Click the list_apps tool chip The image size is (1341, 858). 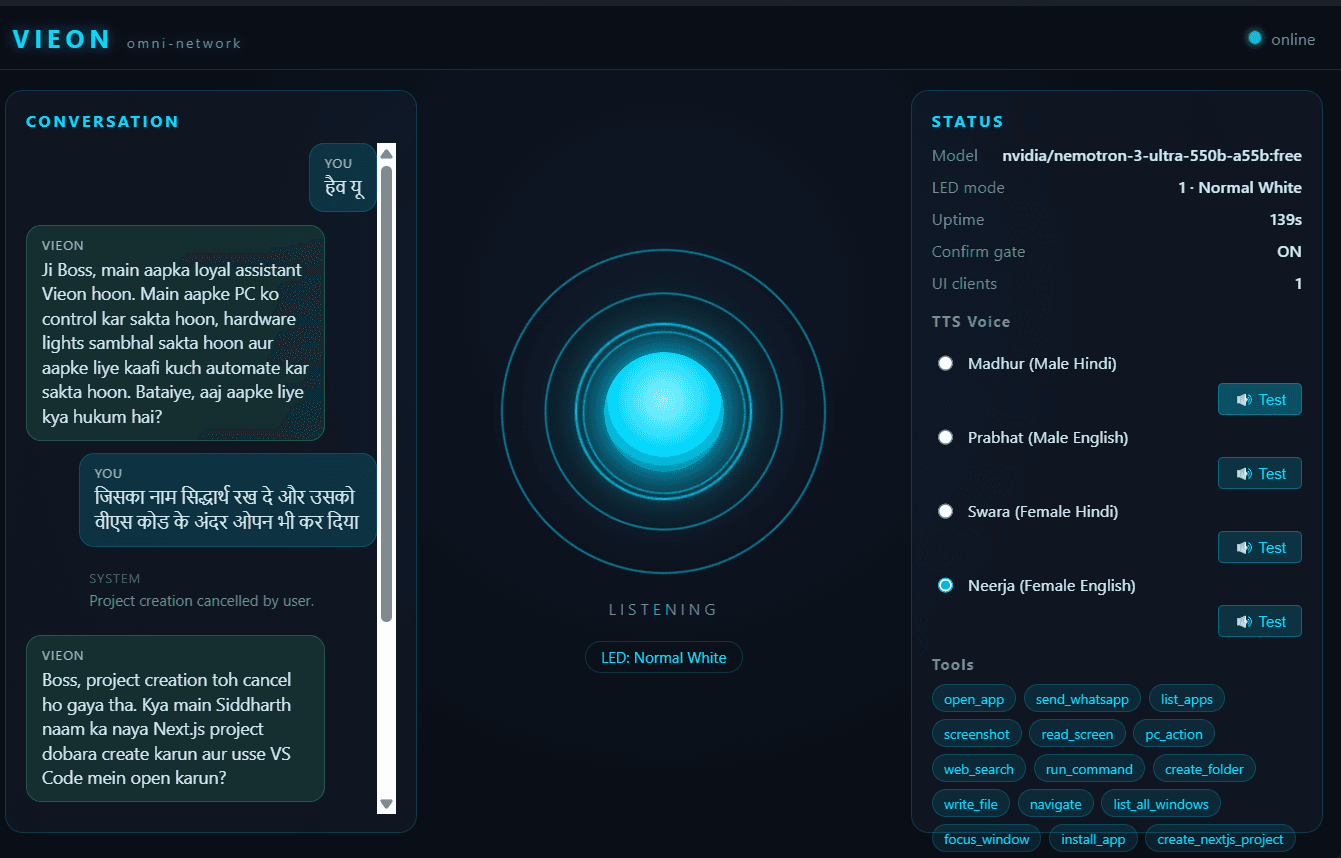1187,699
